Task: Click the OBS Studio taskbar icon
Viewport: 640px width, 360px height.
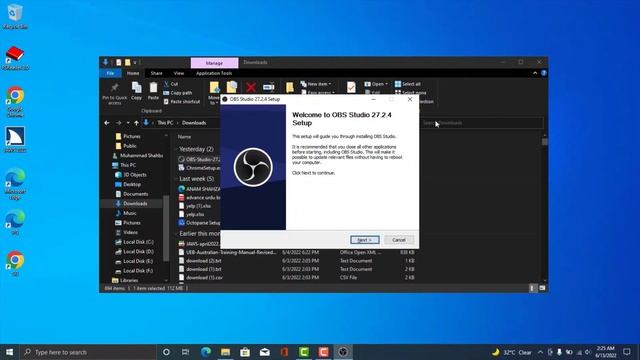Action: (343, 352)
